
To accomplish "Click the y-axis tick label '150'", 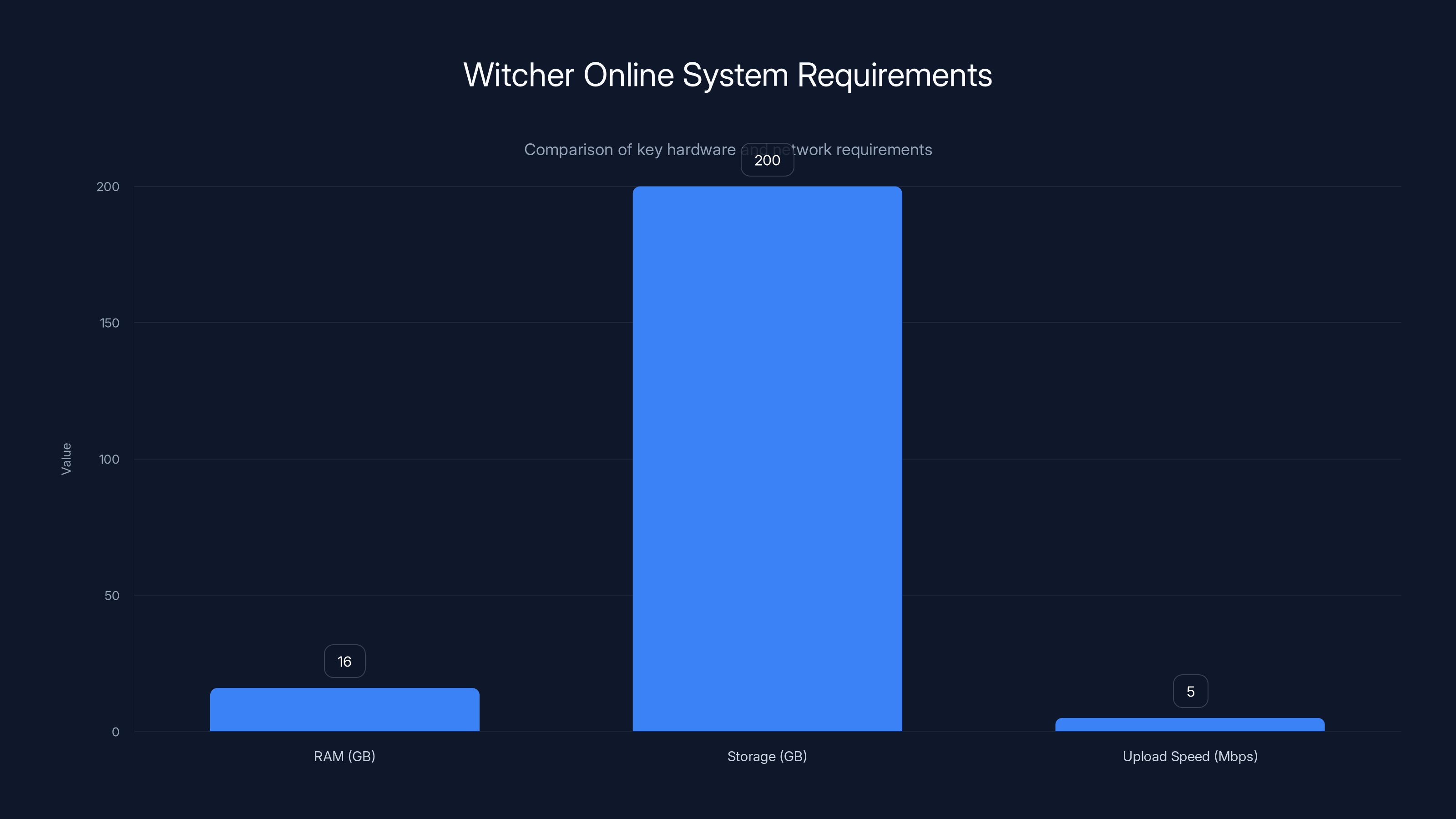I will 109,323.
